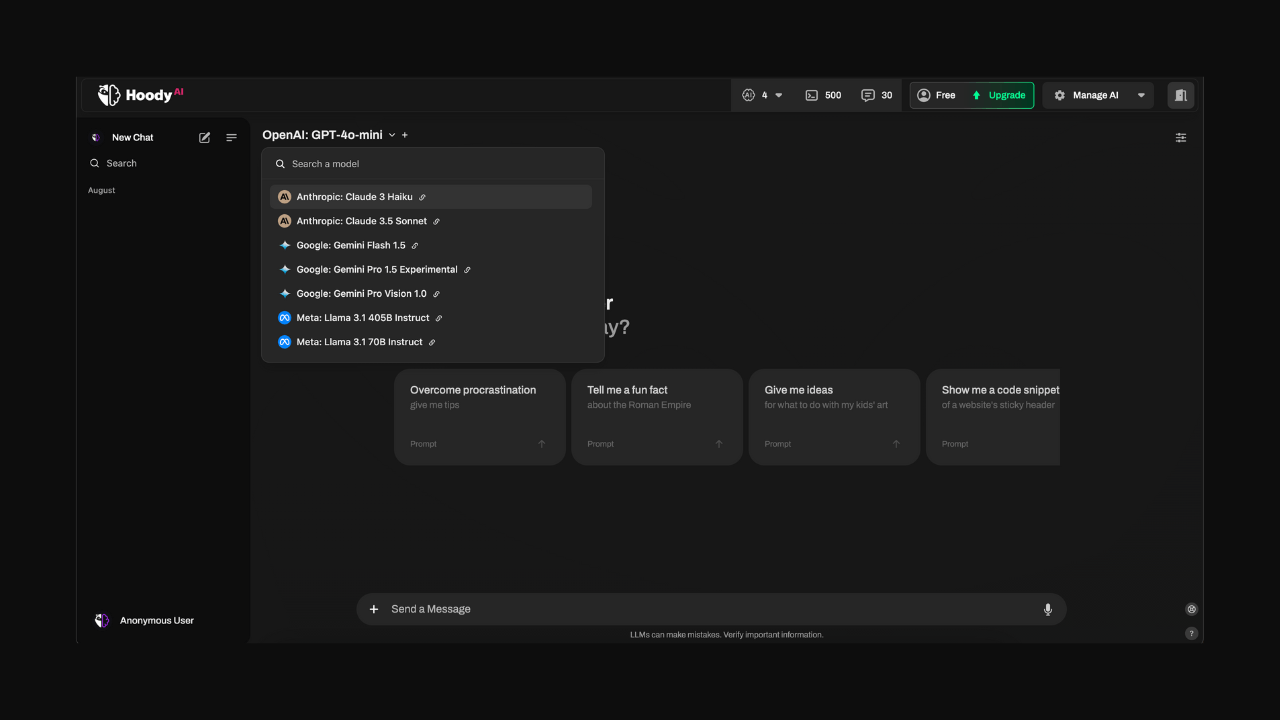Click link icon beside Gemini Pro 1.5 Experimental
Image resolution: width=1280 pixels, height=720 pixels.
click(x=467, y=269)
